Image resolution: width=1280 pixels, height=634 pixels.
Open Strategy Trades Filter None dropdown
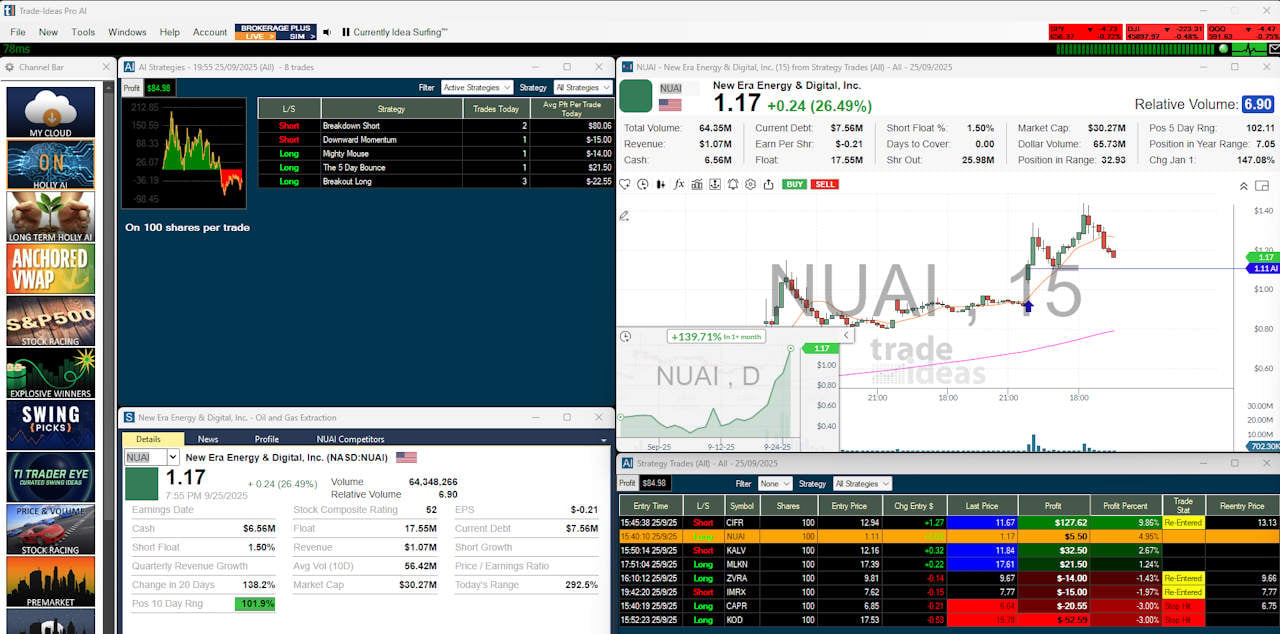click(774, 483)
